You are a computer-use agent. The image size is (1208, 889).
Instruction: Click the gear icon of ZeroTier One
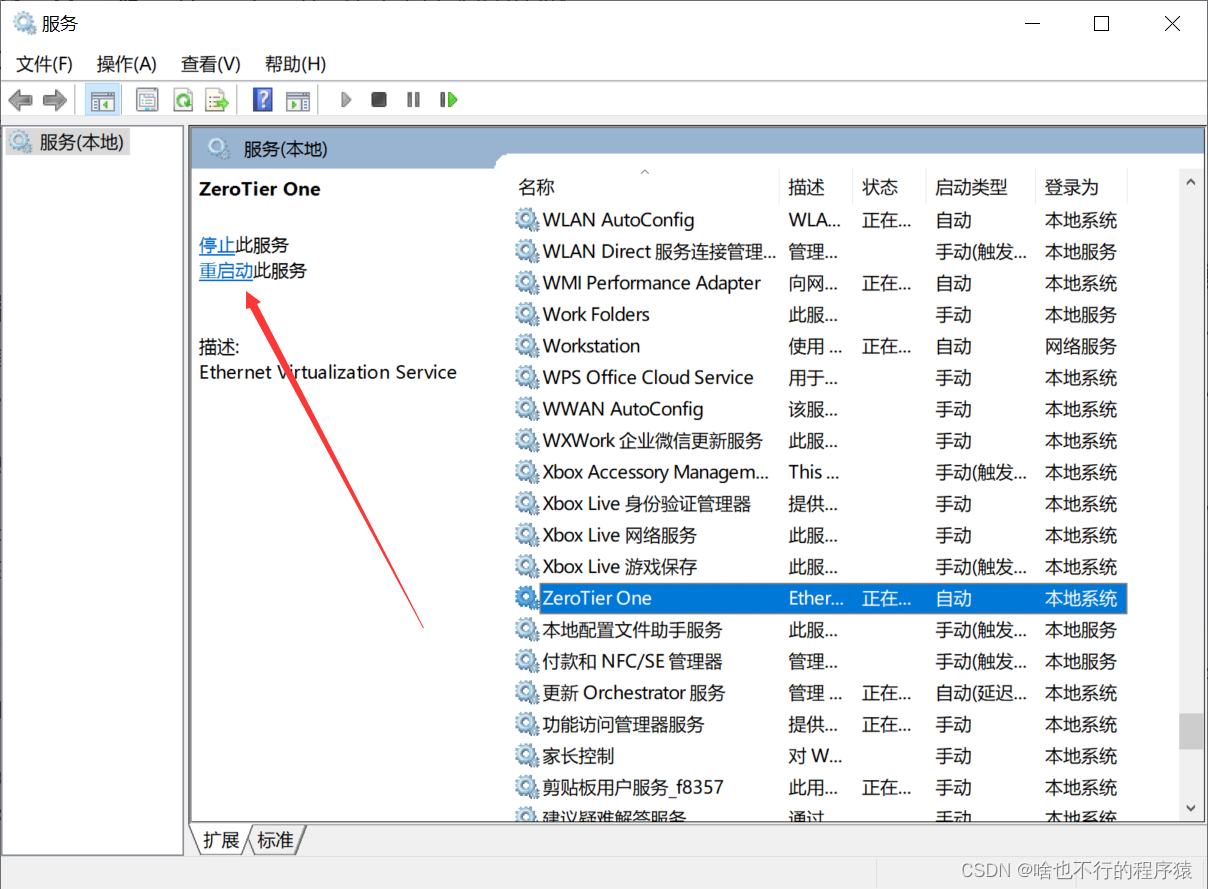point(527,598)
